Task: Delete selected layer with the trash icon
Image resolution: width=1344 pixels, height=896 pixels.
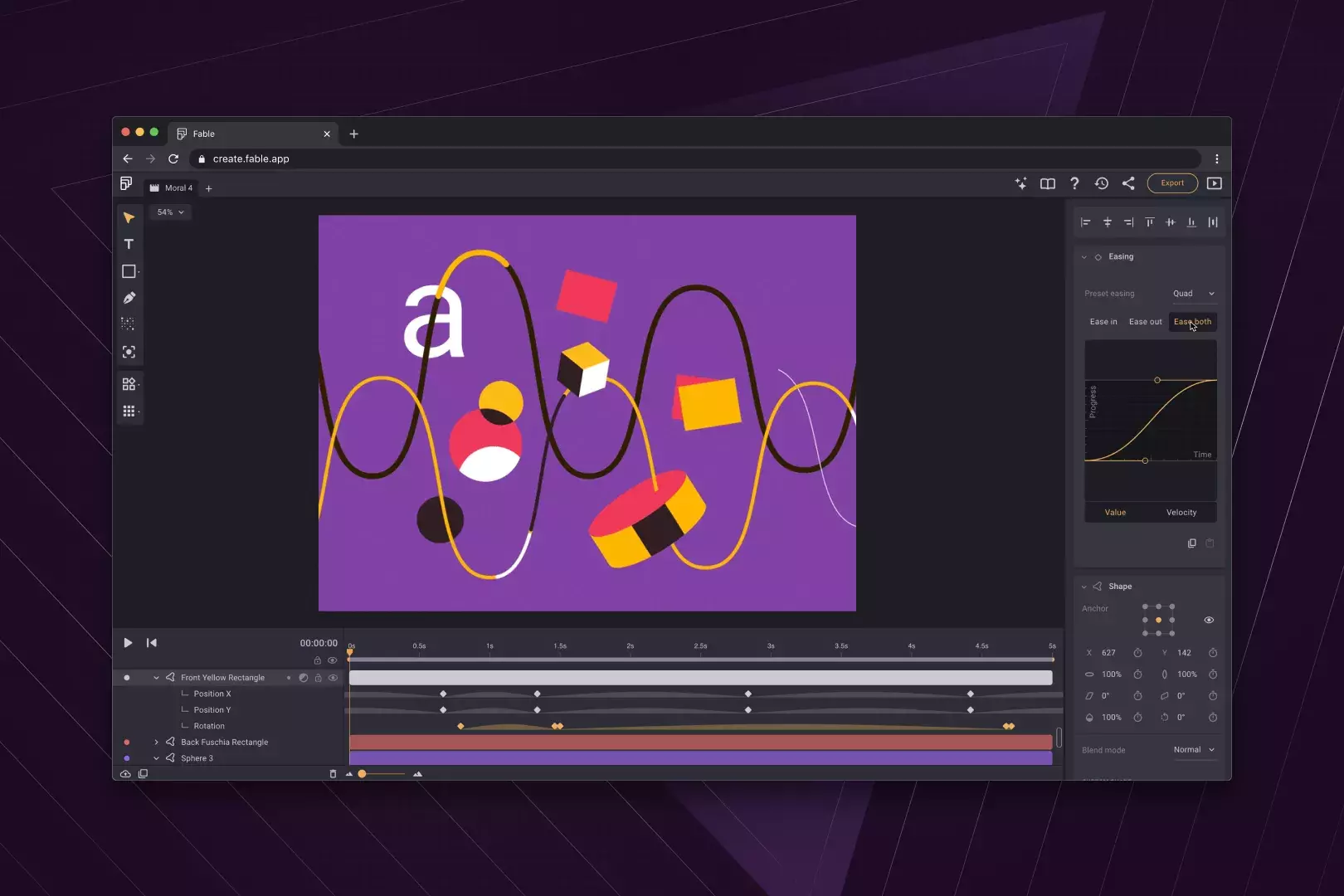Action: (x=334, y=773)
